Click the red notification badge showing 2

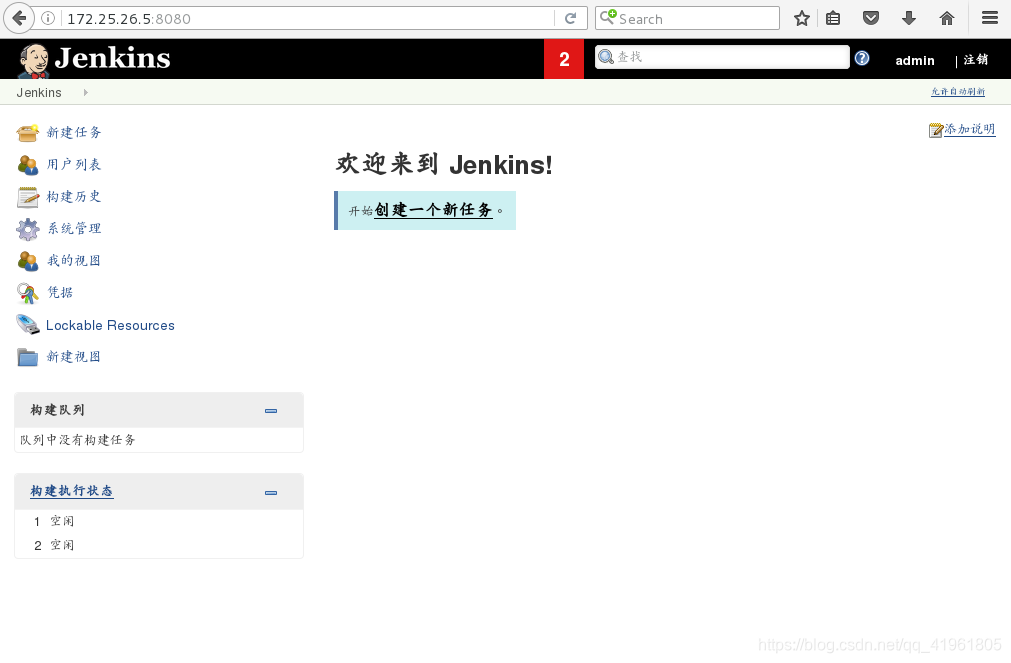point(564,59)
